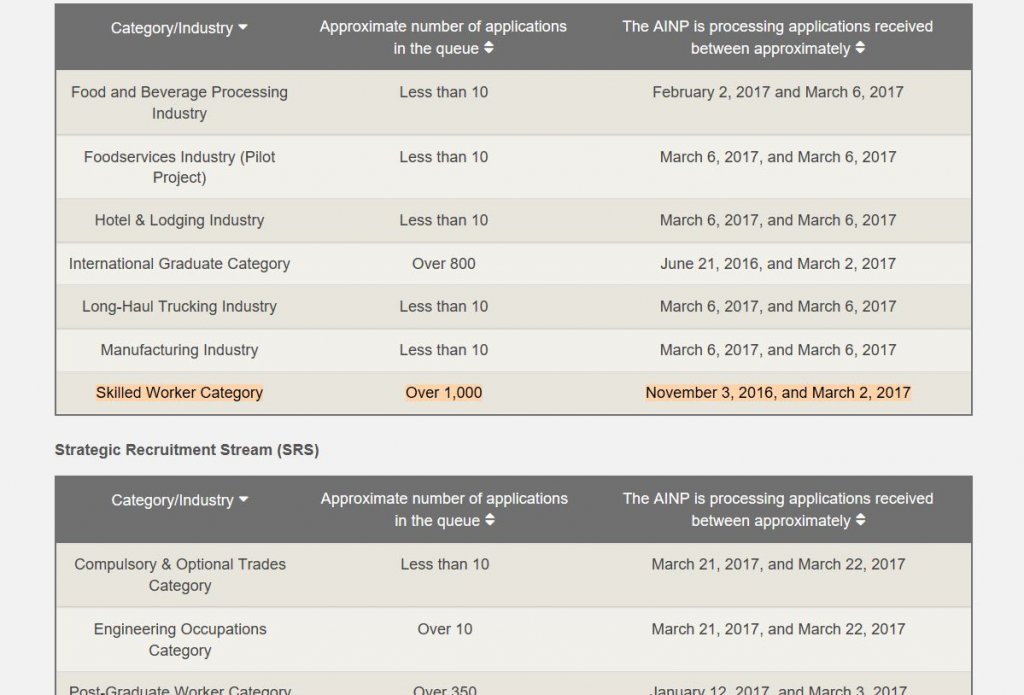Click the Manufacturing Industry cell
Screen dimensions: 1024x695
tap(179, 350)
